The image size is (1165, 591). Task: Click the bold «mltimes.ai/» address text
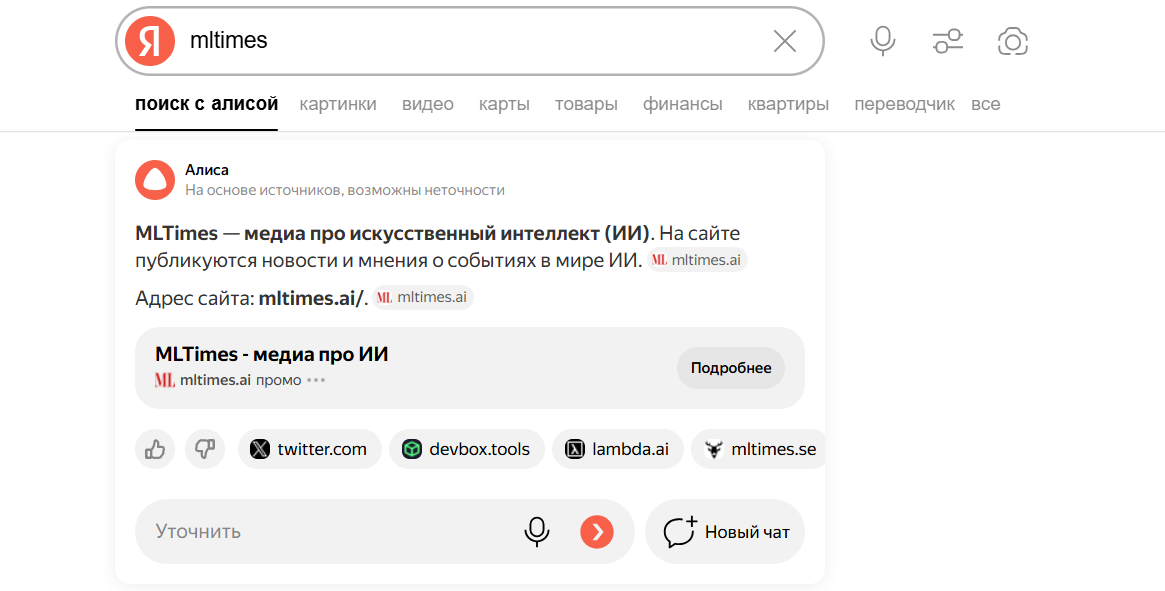pyautogui.click(x=311, y=299)
